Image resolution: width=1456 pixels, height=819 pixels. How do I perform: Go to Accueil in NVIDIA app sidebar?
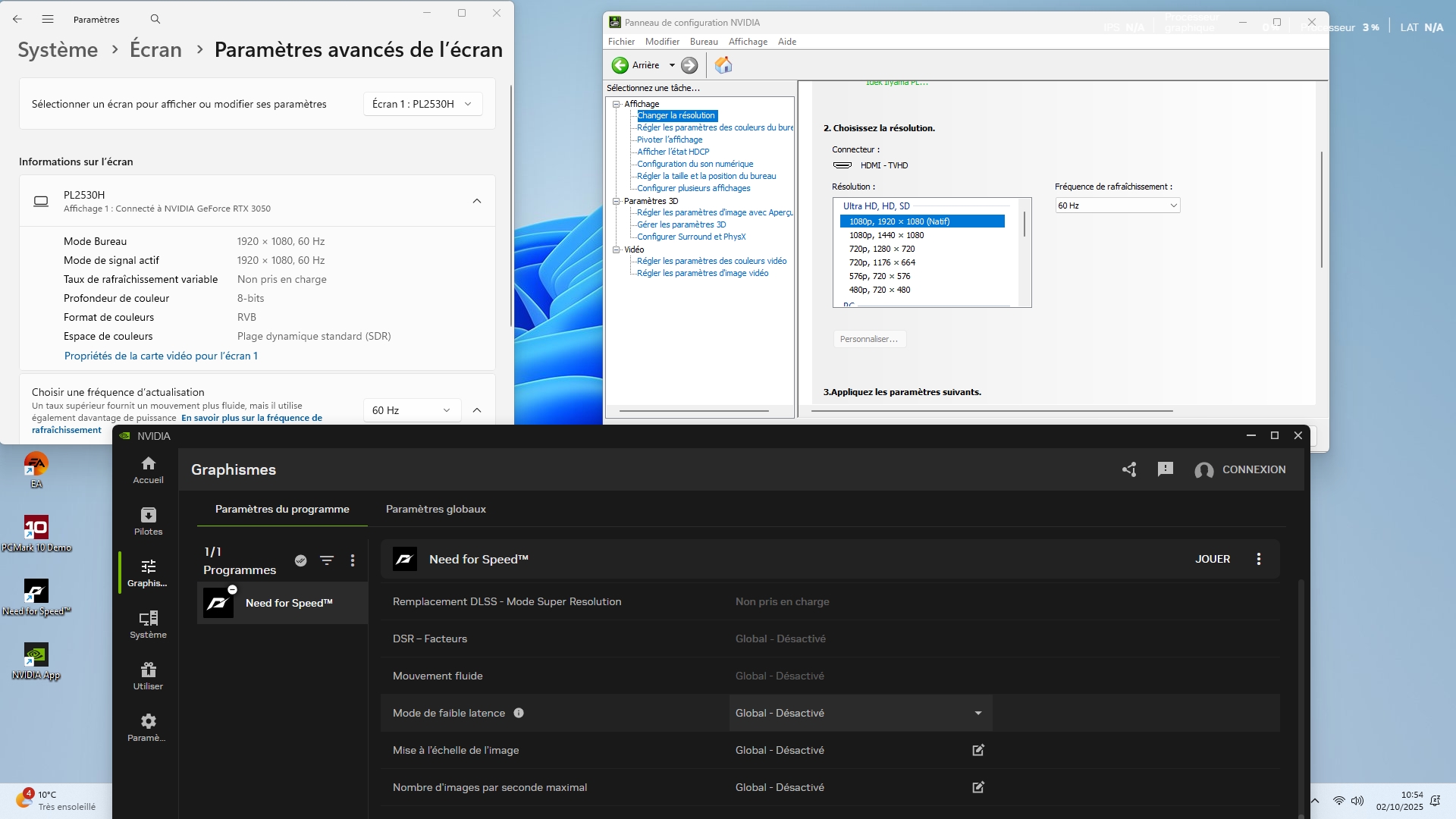[x=148, y=469]
